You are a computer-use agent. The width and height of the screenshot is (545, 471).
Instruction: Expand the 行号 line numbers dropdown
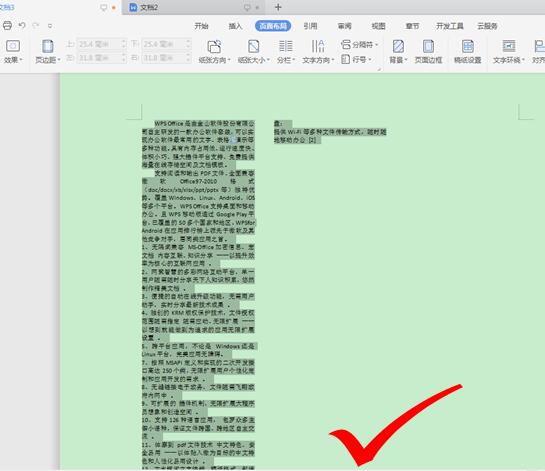coord(356,59)
